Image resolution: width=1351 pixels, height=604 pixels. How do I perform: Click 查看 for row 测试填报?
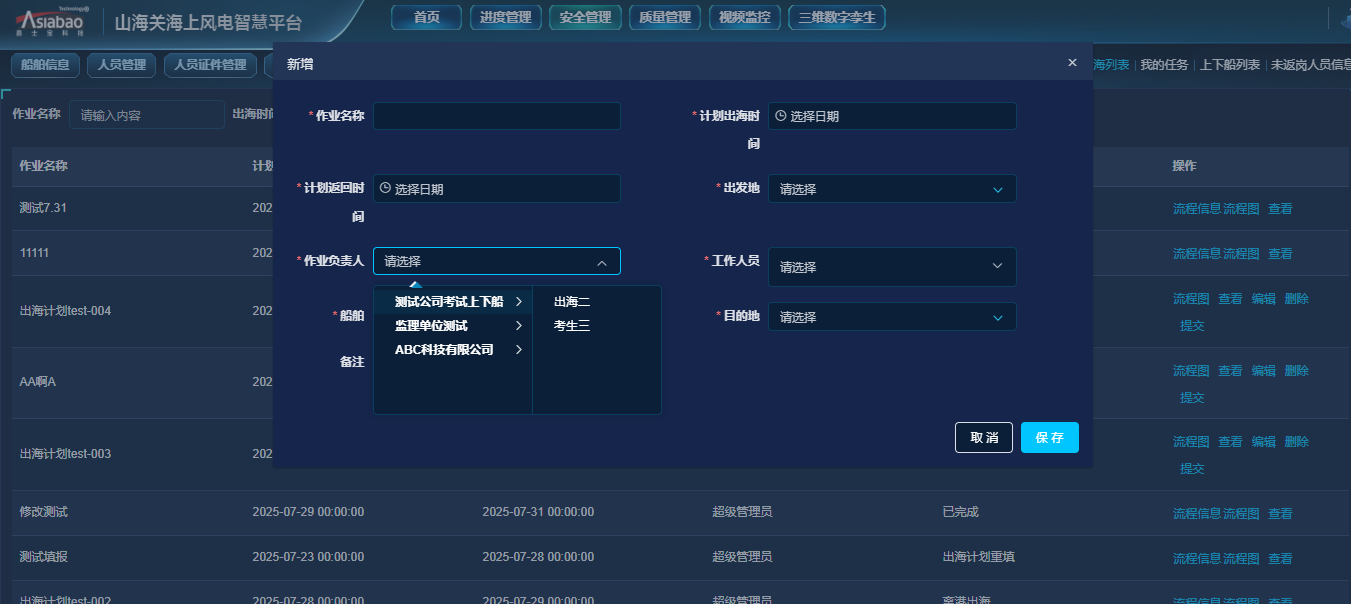[1280, 559]
